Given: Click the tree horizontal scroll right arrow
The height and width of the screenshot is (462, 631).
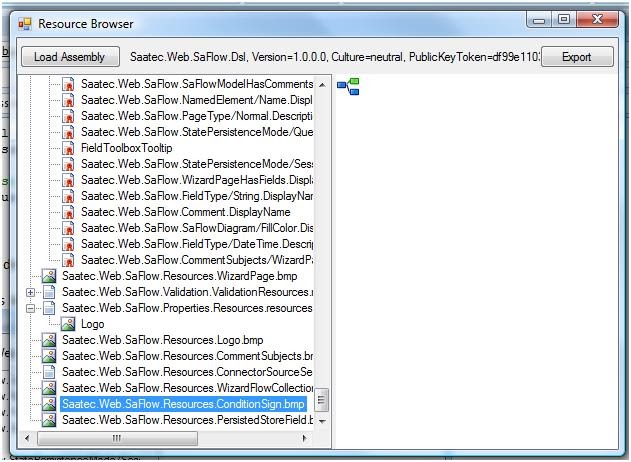Looking at the screenshot, I should 304,438.
